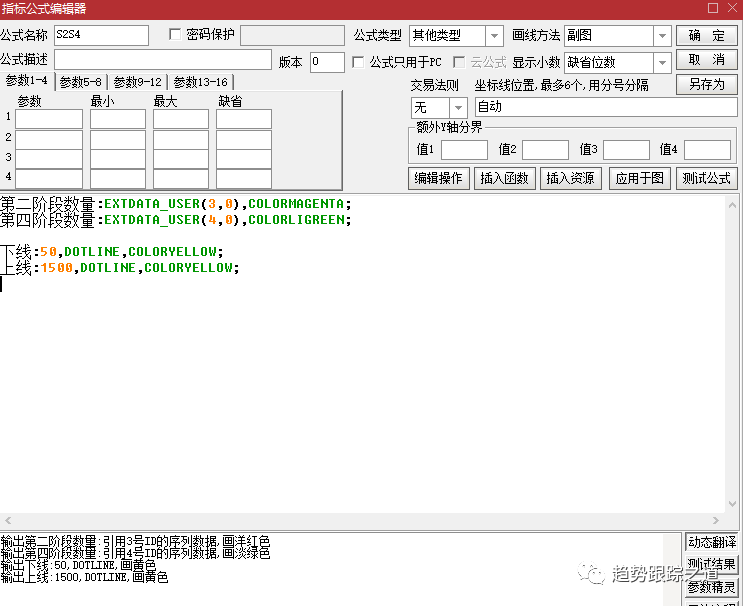Toggle 公式只用于PC checkbox
The height and width of the screenshot is (606, 743).
click(x=359, y=62)
